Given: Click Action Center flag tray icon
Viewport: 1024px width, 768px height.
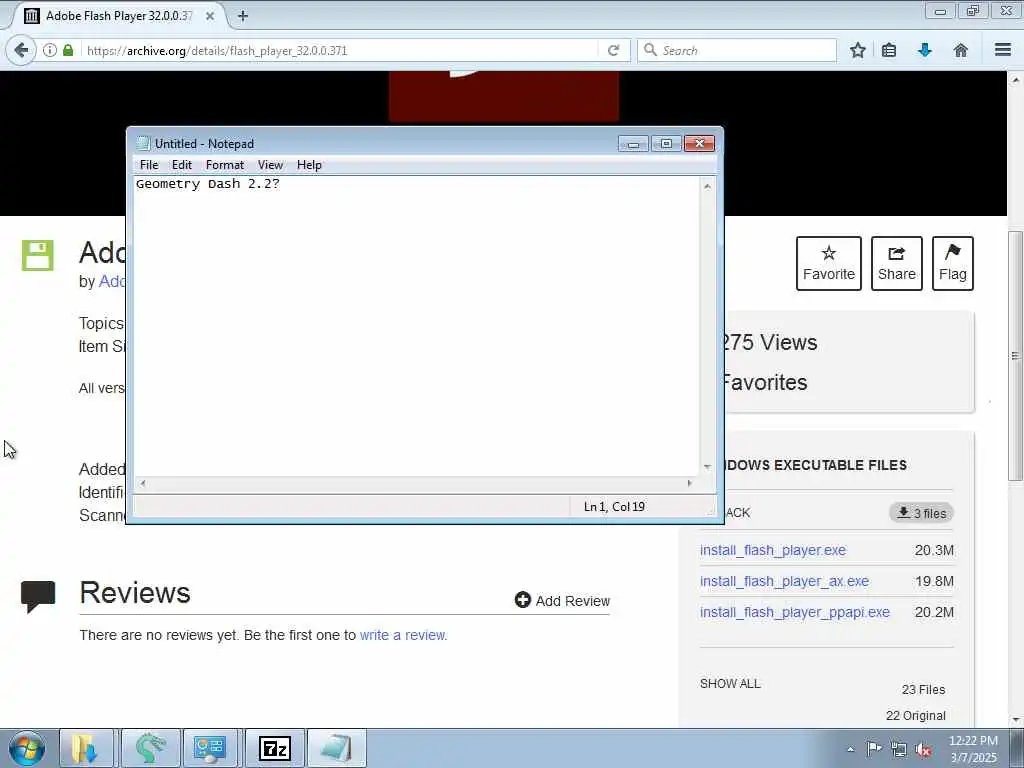Looking at the screenshot, I should (x=874, y=748).
